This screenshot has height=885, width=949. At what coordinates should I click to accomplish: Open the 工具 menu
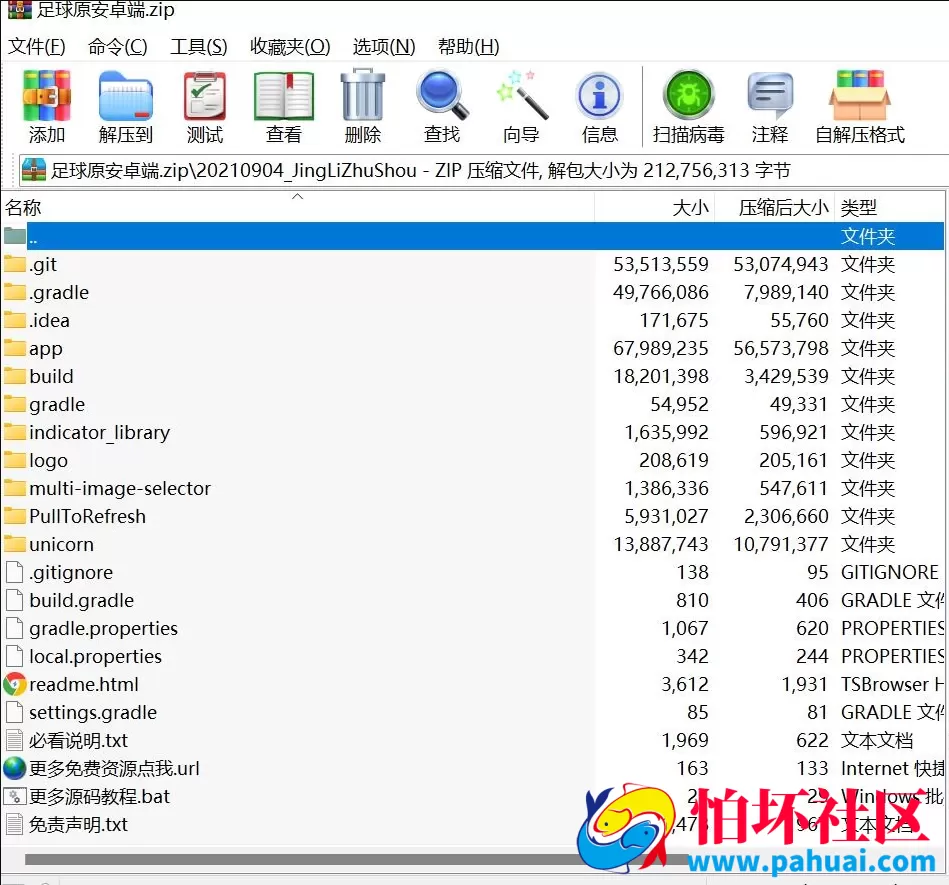coord(197,46)
